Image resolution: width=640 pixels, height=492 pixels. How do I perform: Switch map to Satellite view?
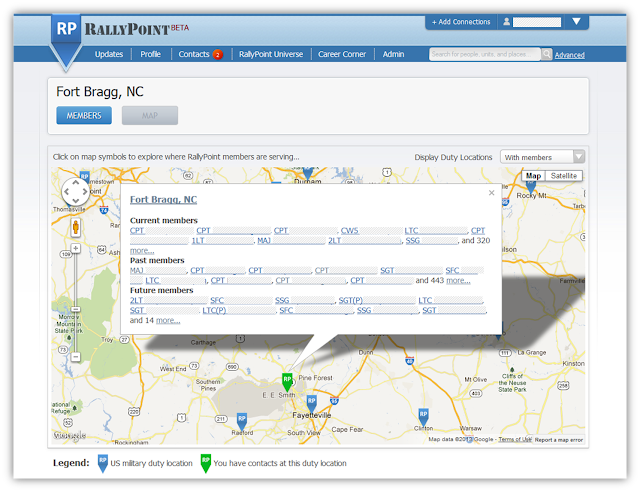[564, 176]
